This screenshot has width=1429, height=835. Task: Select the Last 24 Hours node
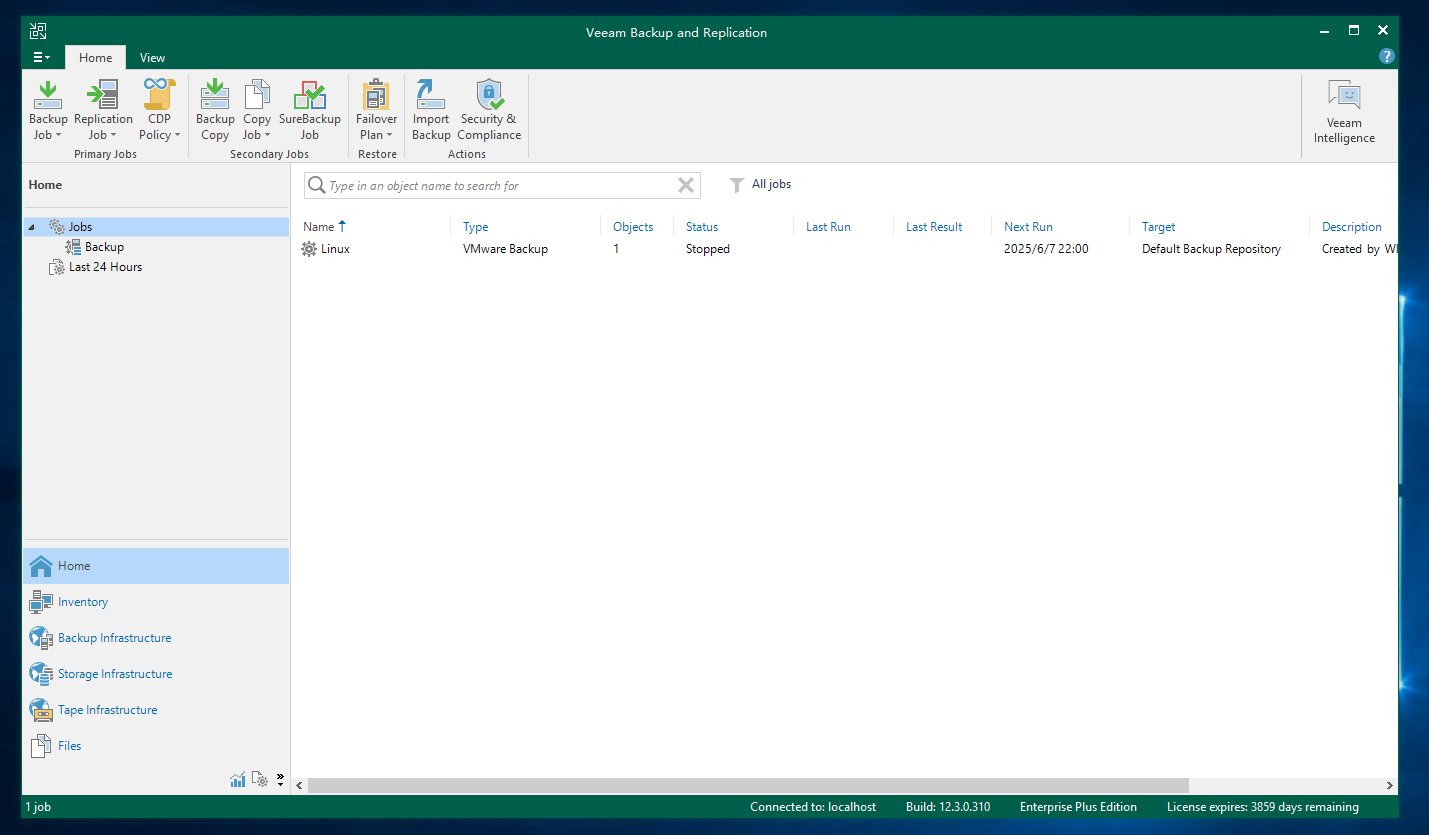(105, 267)
